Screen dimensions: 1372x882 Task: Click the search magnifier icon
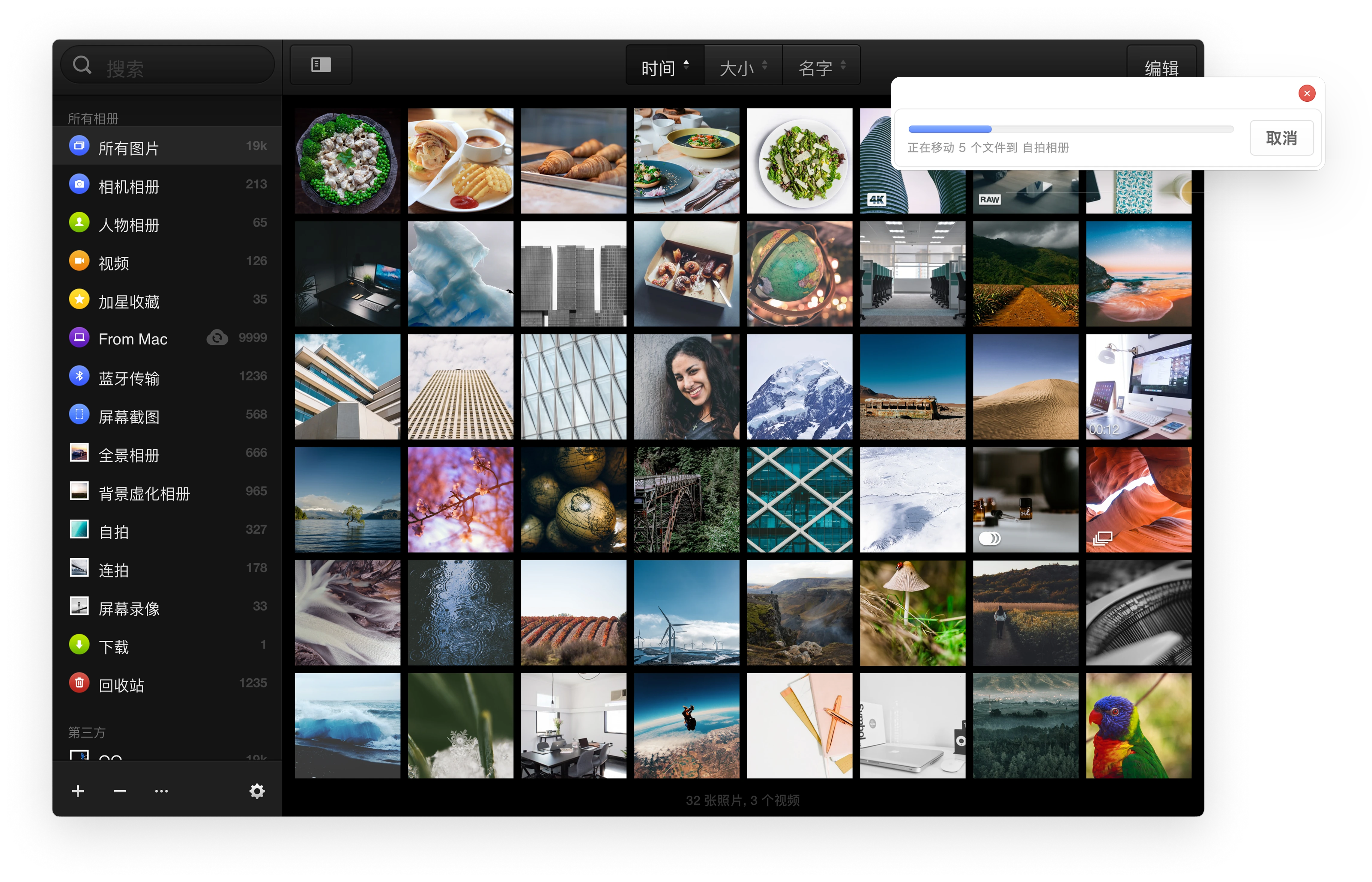pyautogui.click(x=82, y=65)
